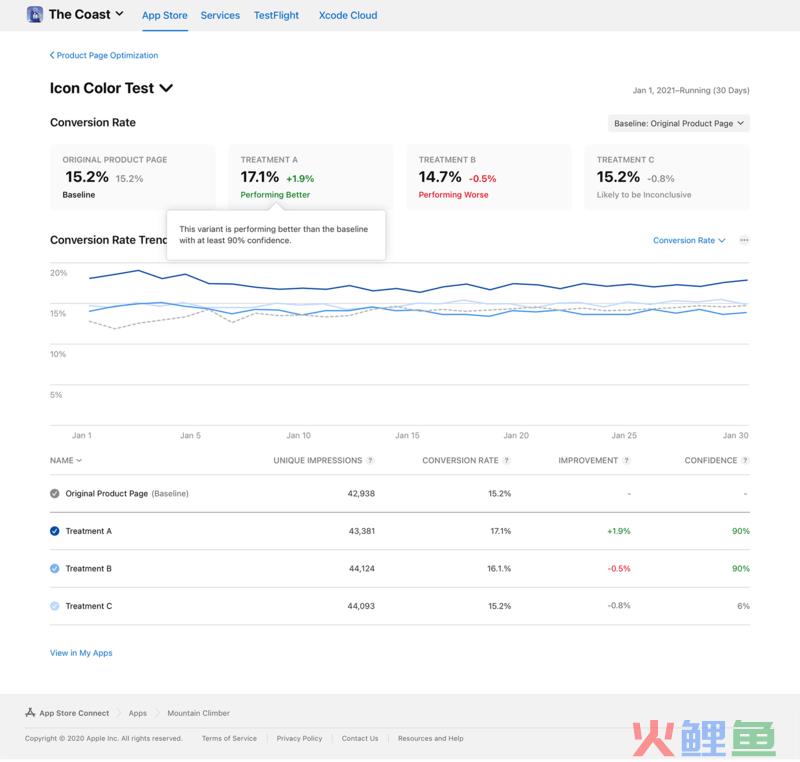Click the Improvement column header
800x762 pixels.
point(588,460)
